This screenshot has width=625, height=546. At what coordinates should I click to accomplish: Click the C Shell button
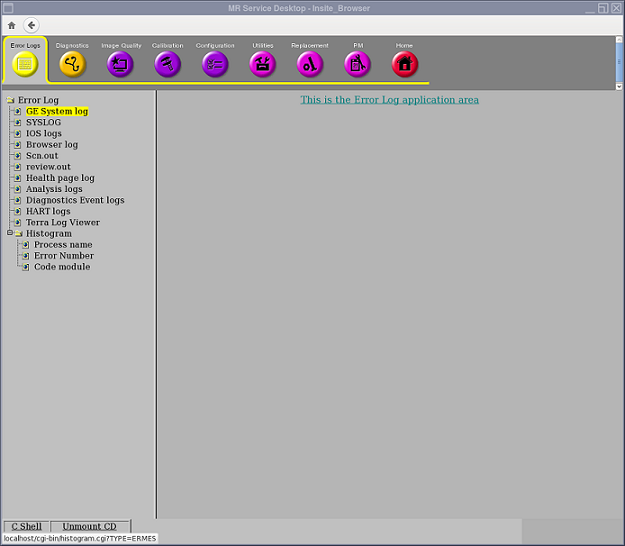[x=27, y=526]
